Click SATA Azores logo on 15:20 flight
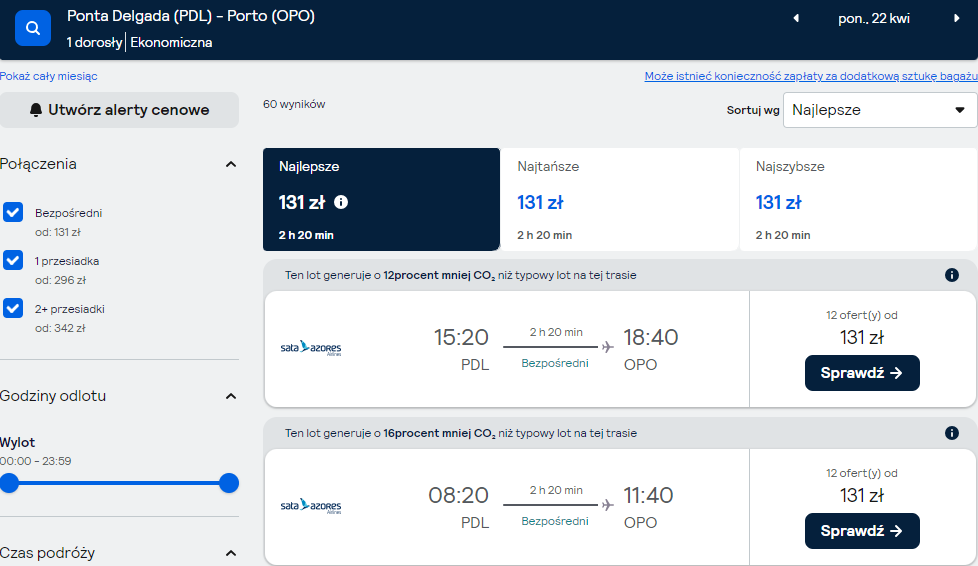This screenshot has height=566, width=978. [x=311, y=348]
